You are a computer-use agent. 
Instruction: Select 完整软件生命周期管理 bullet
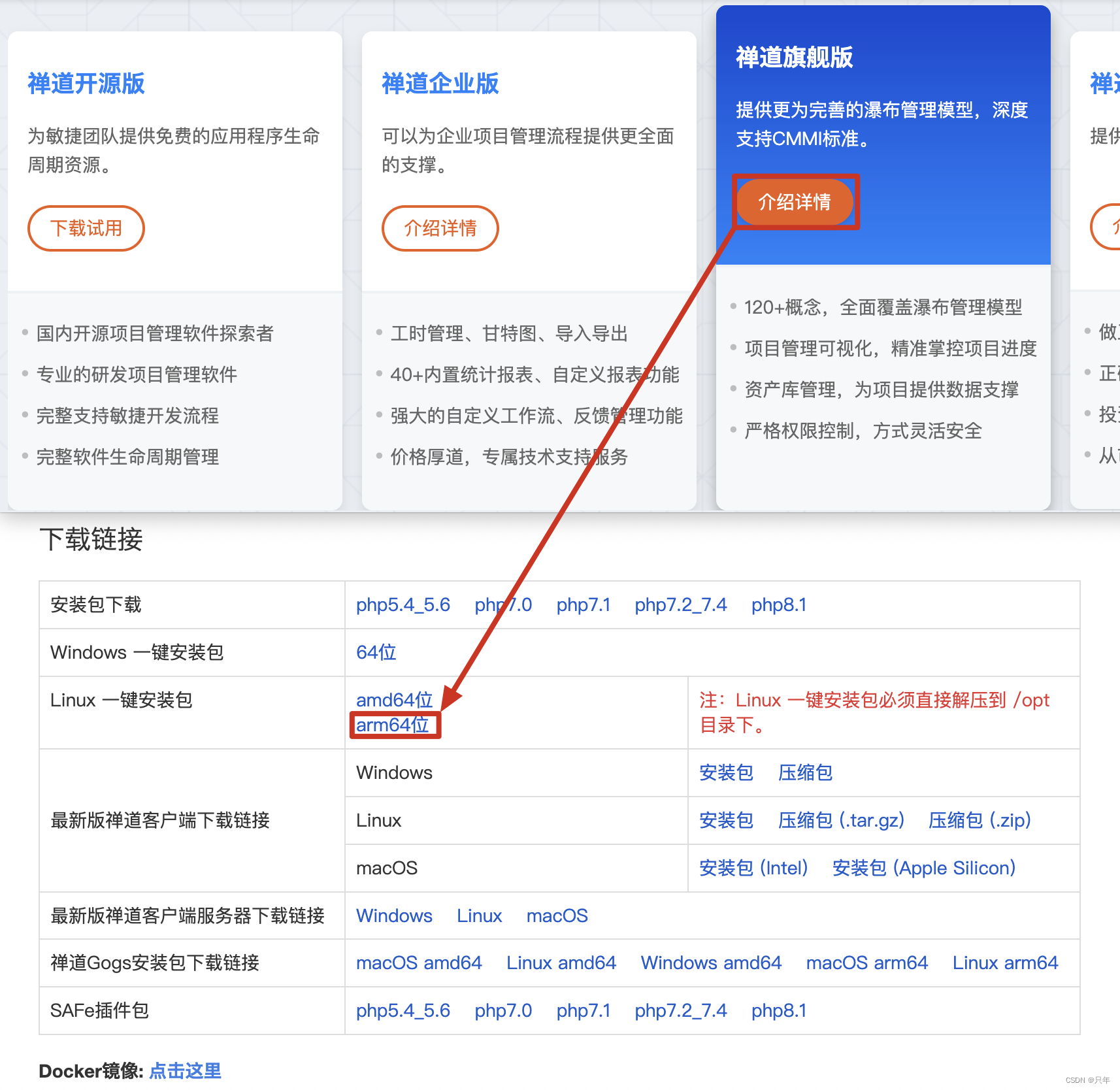pyautogui.click(x=127, y=457)
